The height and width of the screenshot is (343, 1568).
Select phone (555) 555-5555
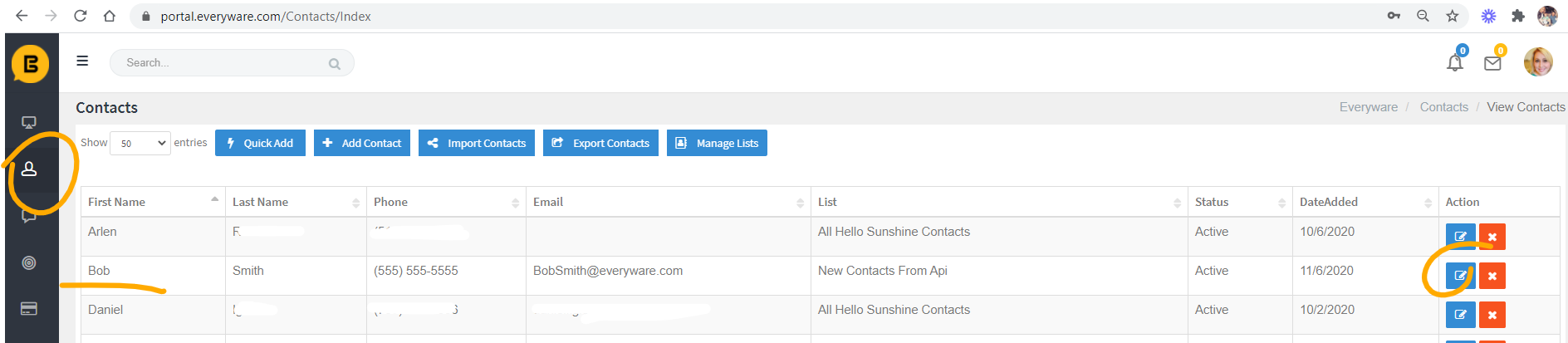click(416, 271)
